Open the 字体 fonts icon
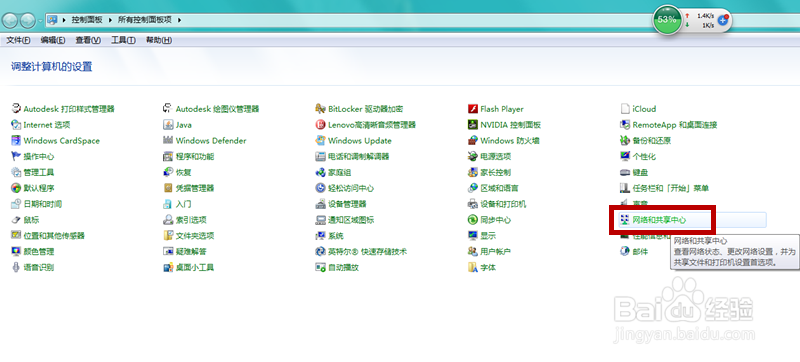The height and width of the screenshot is (362, 800). tap(472, 267)
